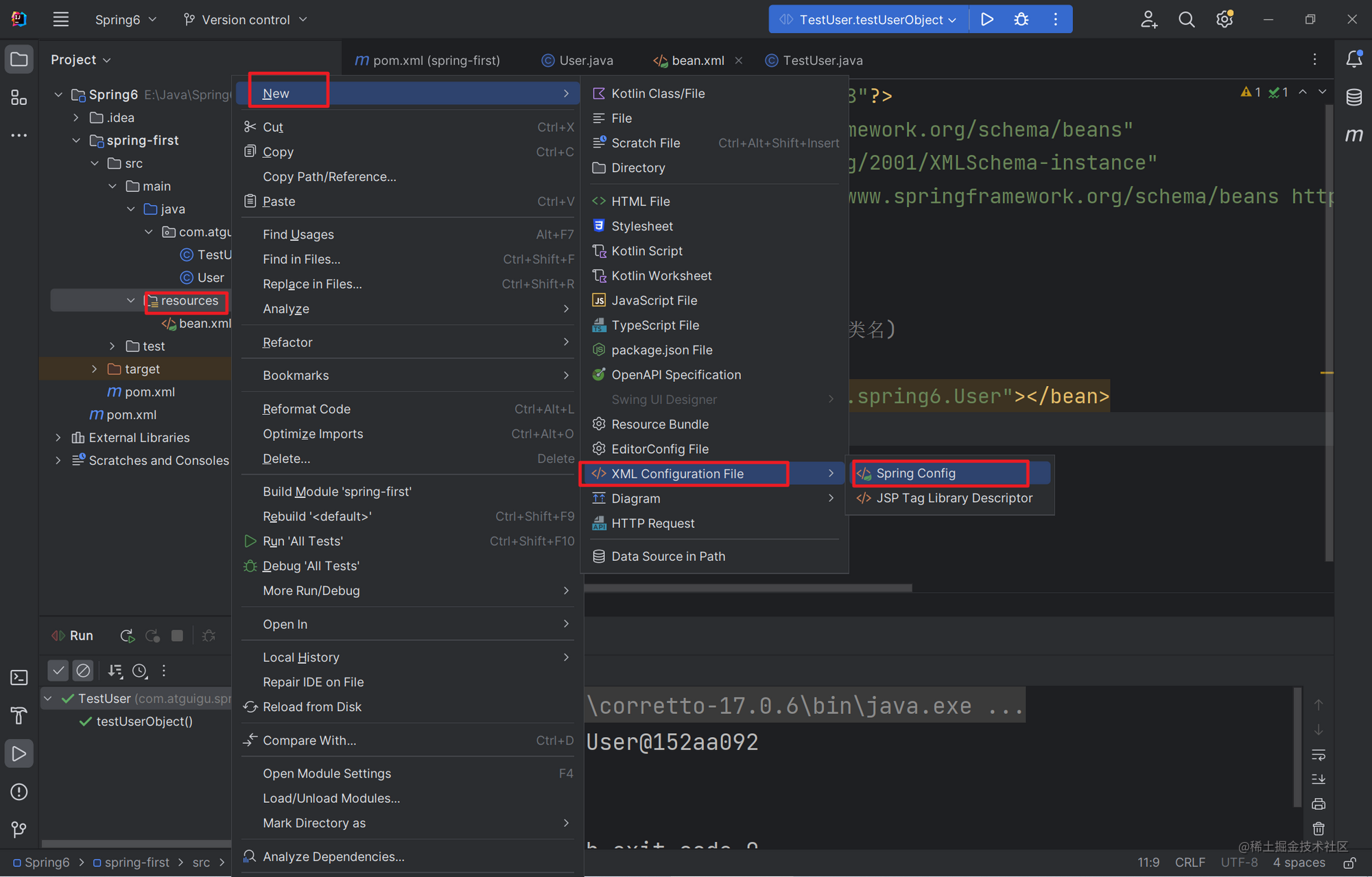Open the Terminal tool window icon
1372x877 pixels.
[19, 677]
